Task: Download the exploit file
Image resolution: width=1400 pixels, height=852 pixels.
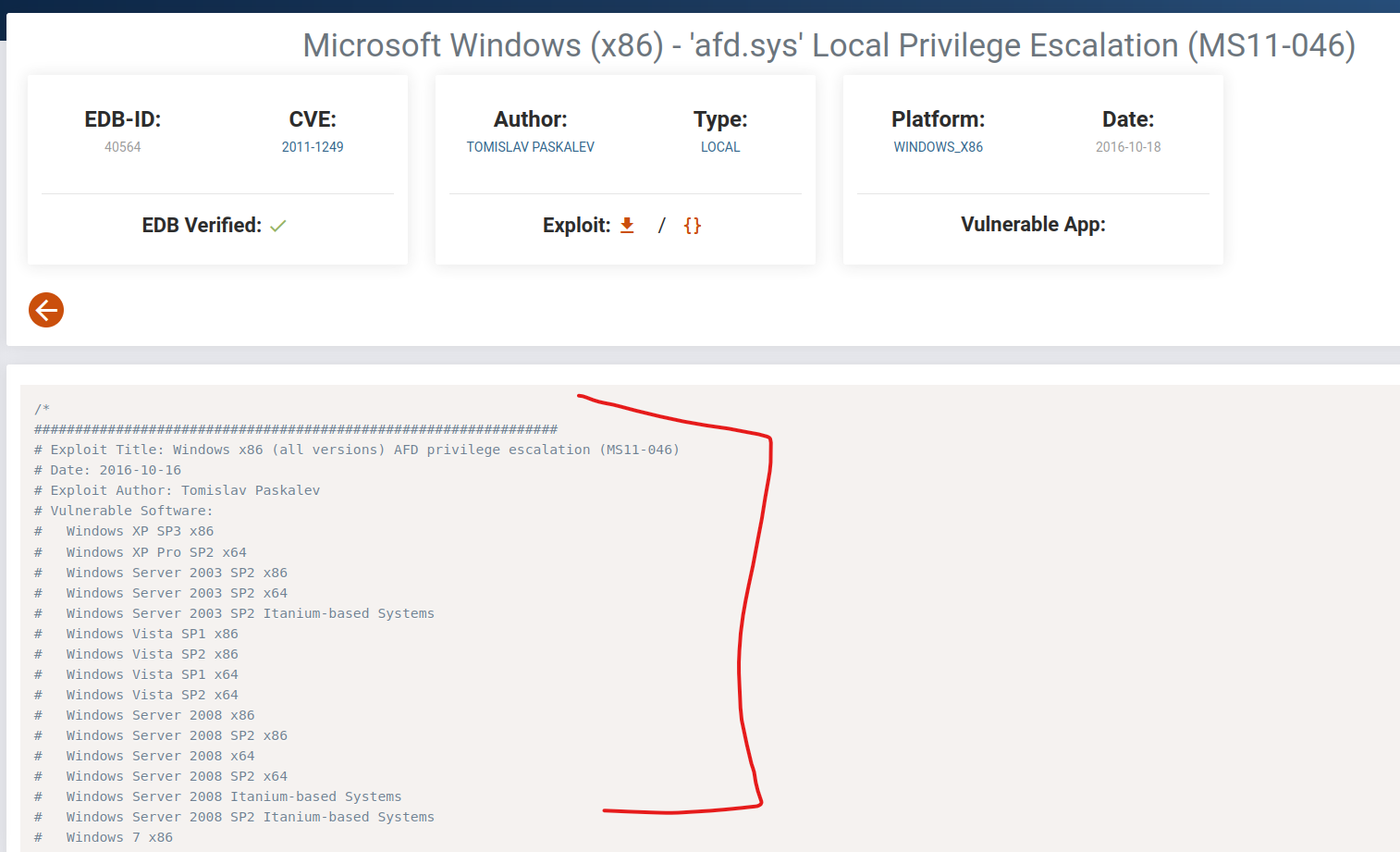Action: point(627,225)
